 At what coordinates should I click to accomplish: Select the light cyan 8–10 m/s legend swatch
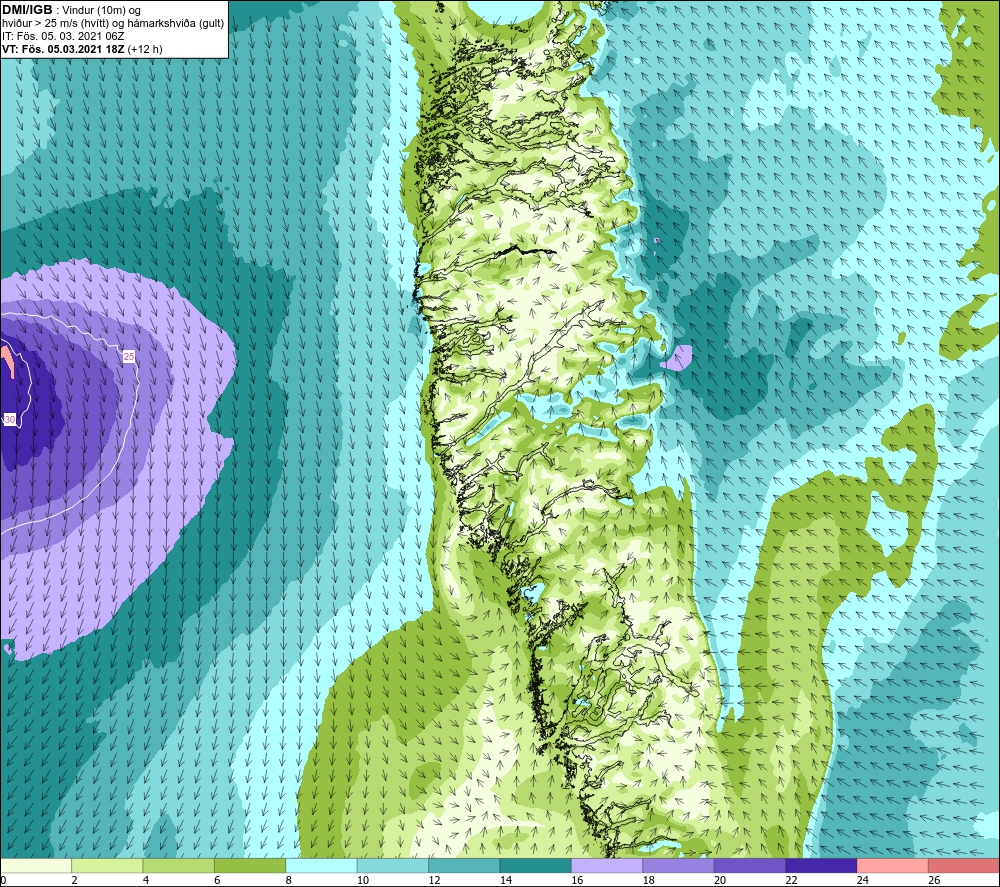pyautogui.click(x=321, y=865)
